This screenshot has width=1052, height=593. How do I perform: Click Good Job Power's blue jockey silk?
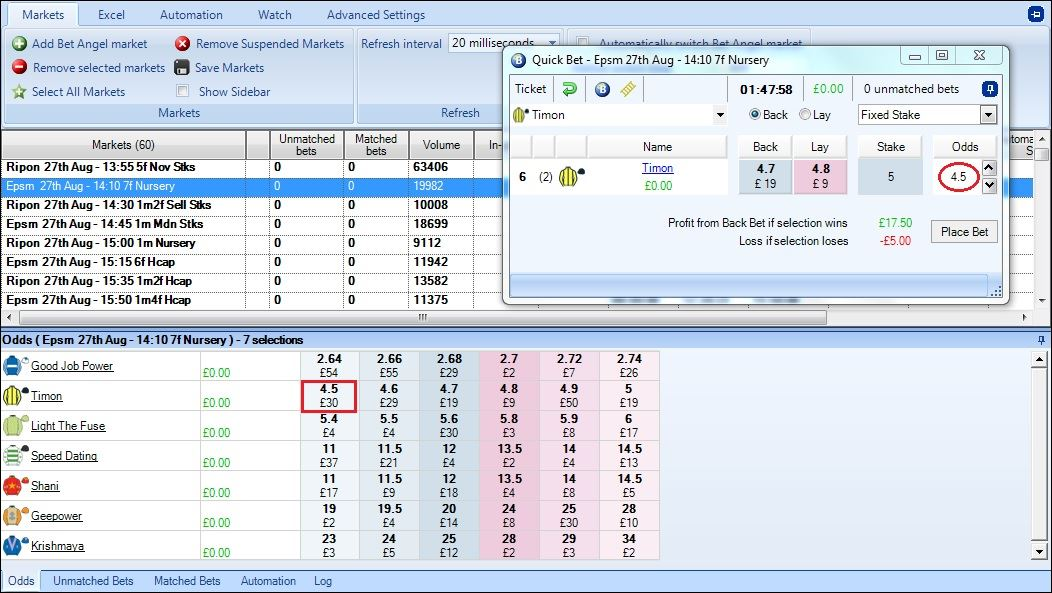tap(15, 365)
